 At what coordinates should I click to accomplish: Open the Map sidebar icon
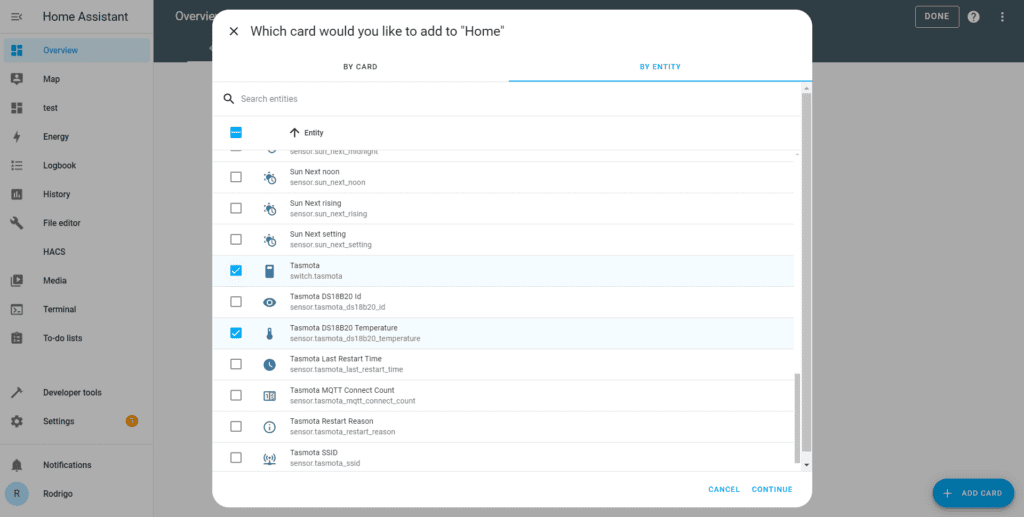tap(17, 79)
